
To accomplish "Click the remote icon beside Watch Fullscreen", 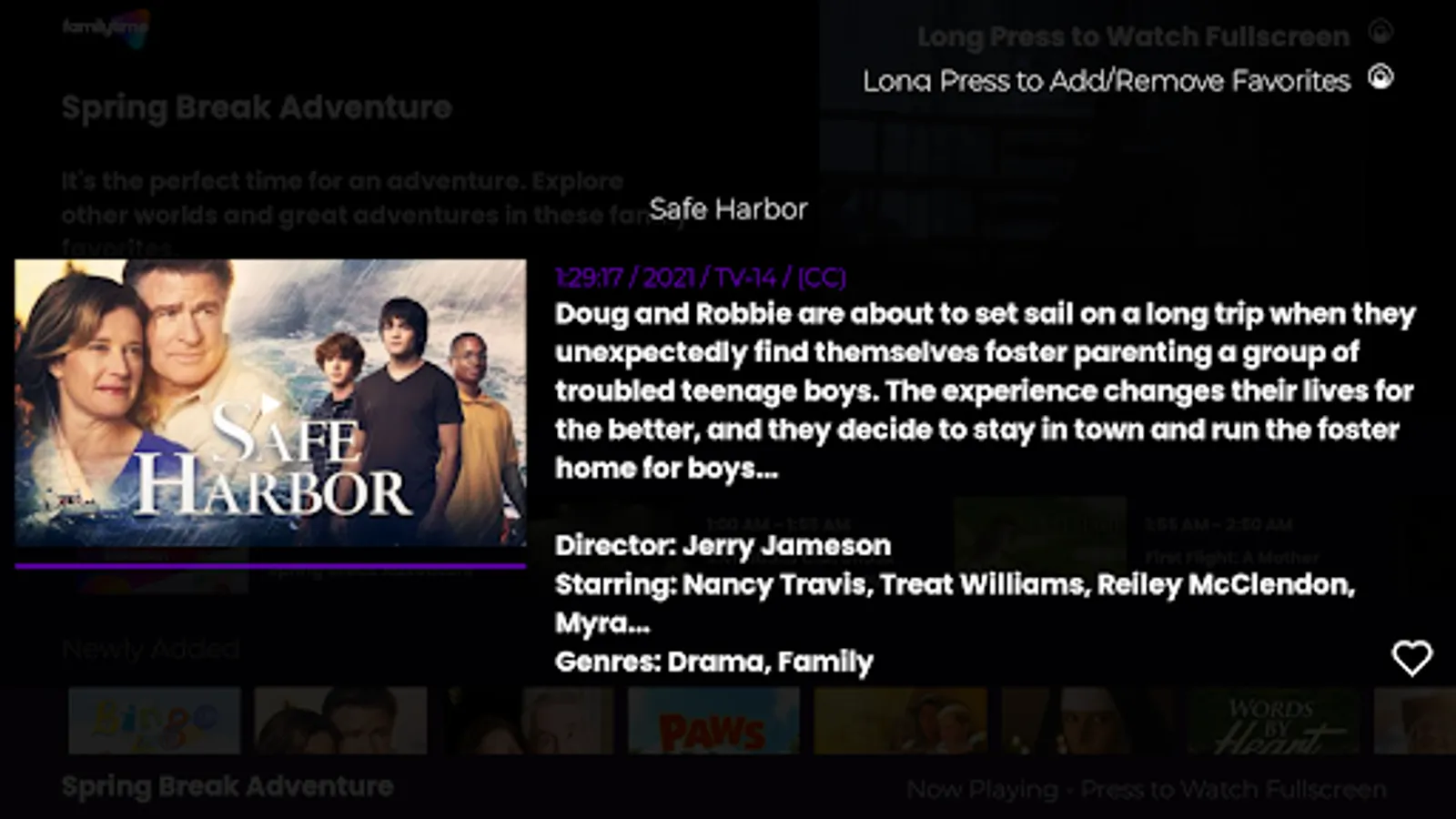I will coord(1380,32).
